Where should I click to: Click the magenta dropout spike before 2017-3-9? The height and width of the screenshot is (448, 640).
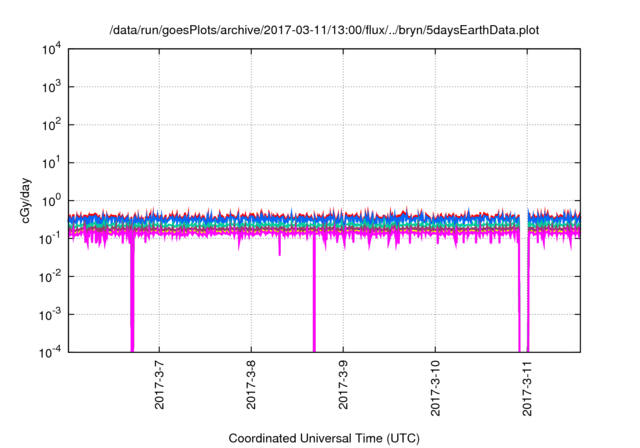314,294
